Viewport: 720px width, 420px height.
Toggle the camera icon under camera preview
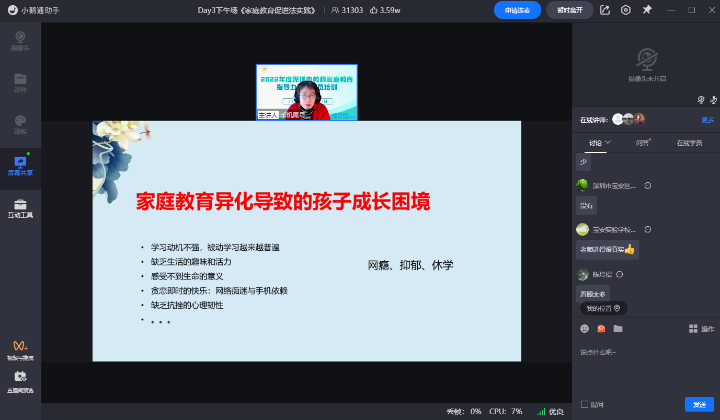701,99
